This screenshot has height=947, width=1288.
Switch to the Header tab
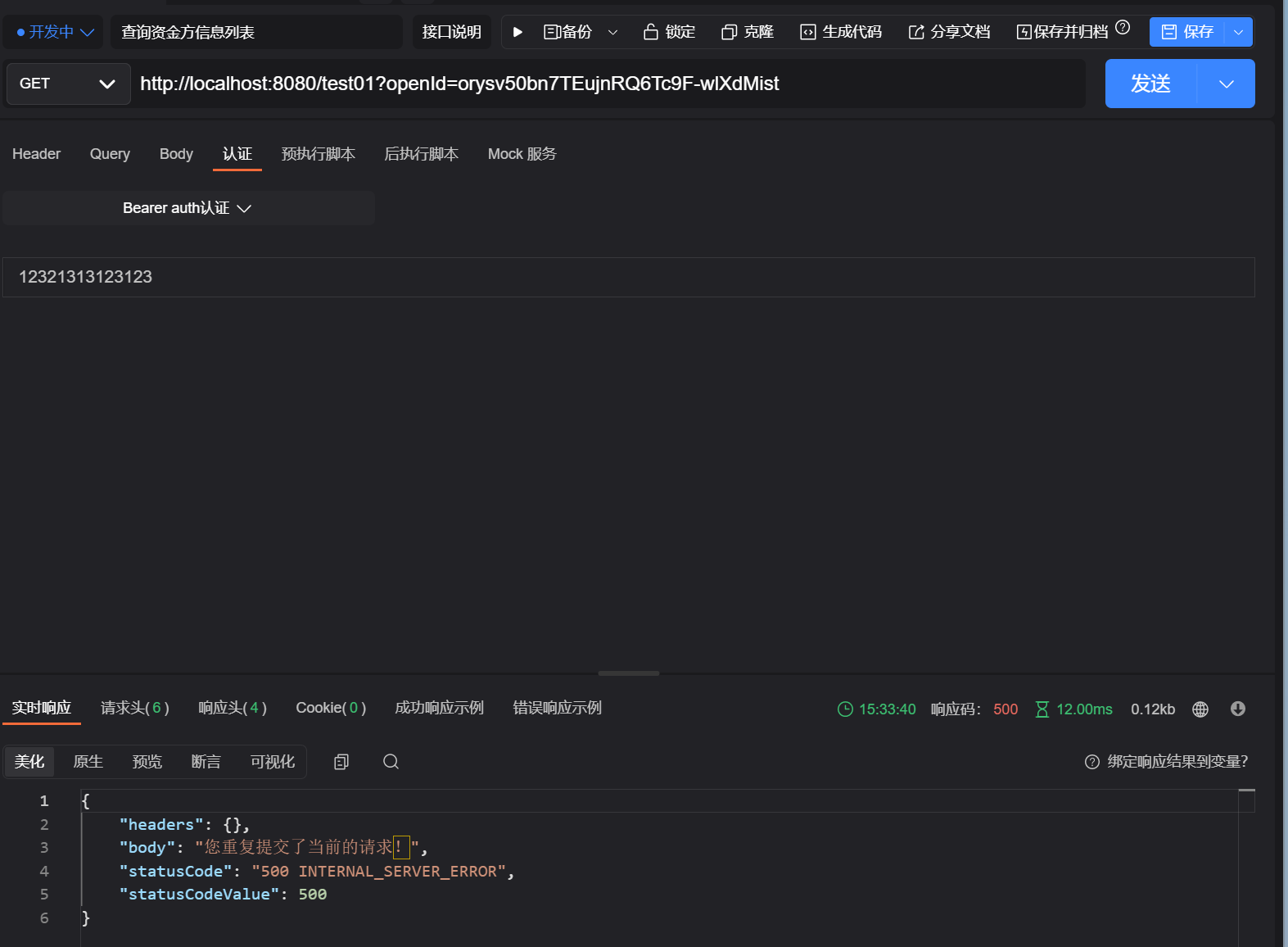36,154
